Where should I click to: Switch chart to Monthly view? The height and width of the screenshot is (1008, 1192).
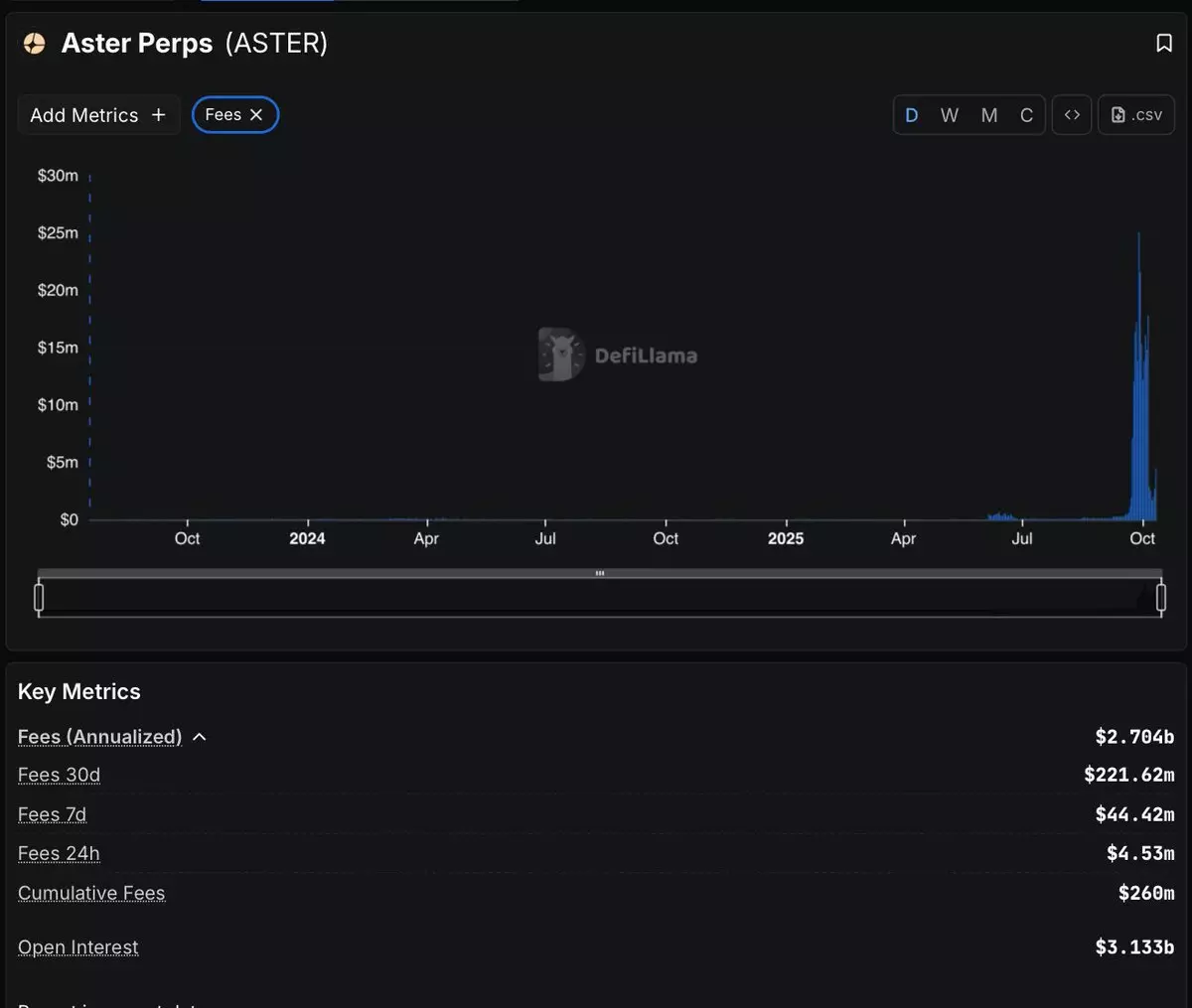click(988, 115)
